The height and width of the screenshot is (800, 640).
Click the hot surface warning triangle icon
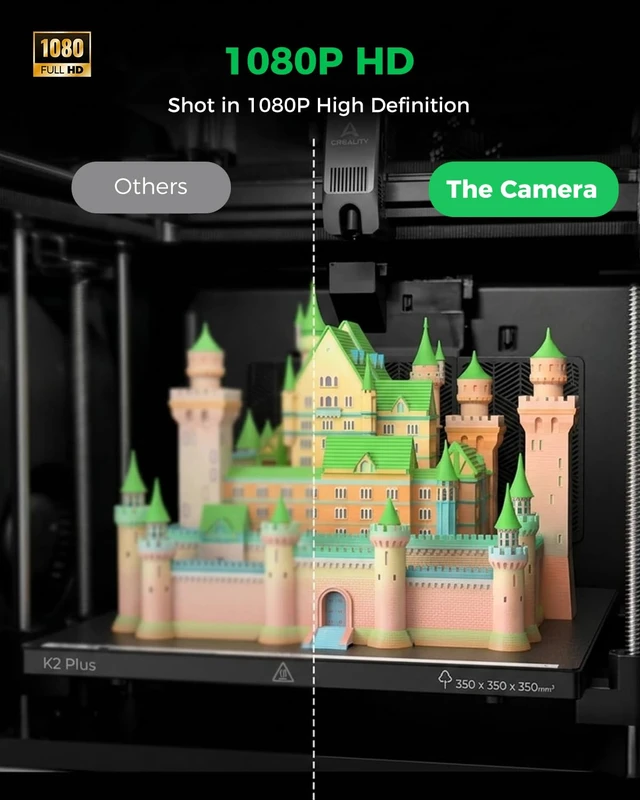283,672
